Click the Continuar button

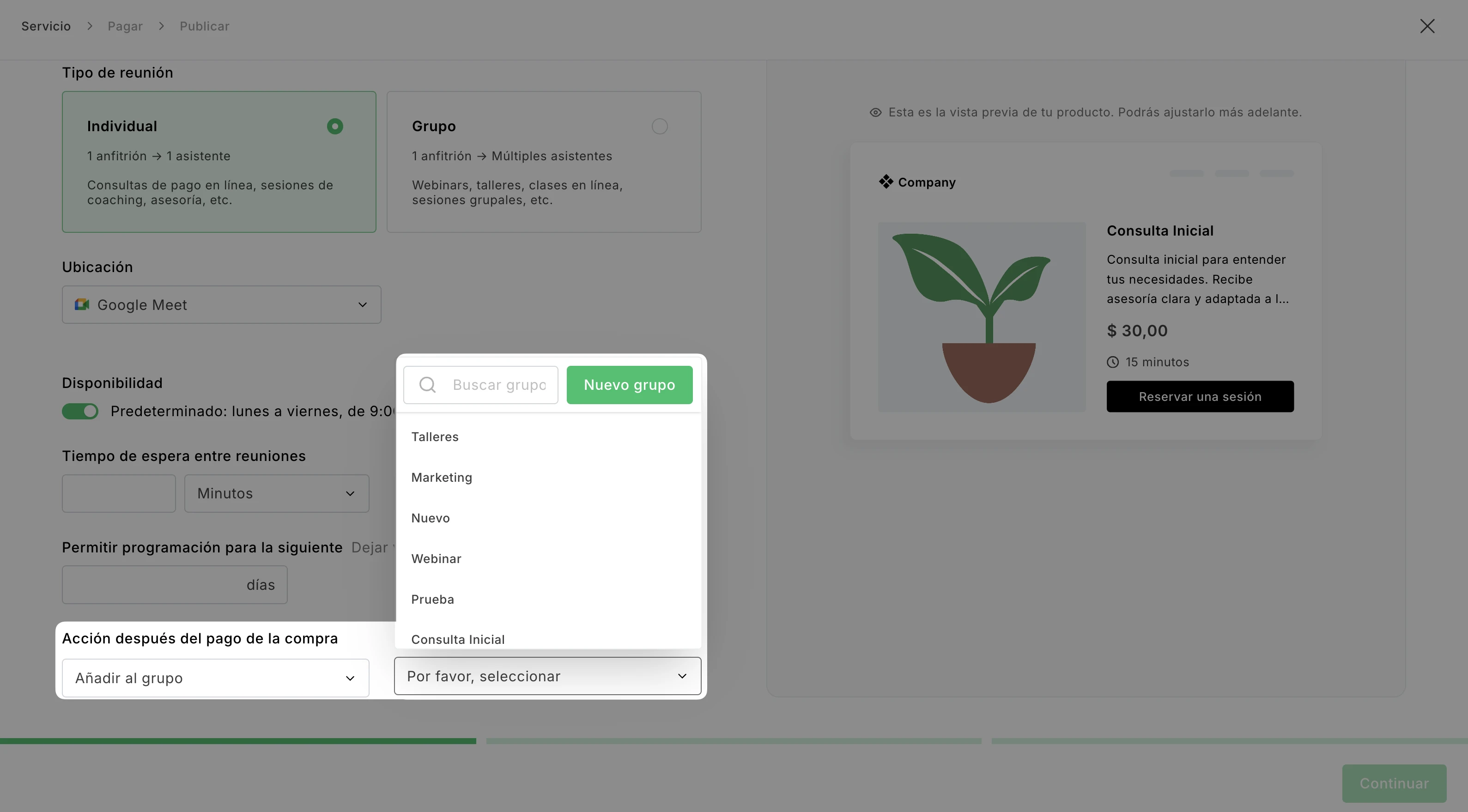1393,783
